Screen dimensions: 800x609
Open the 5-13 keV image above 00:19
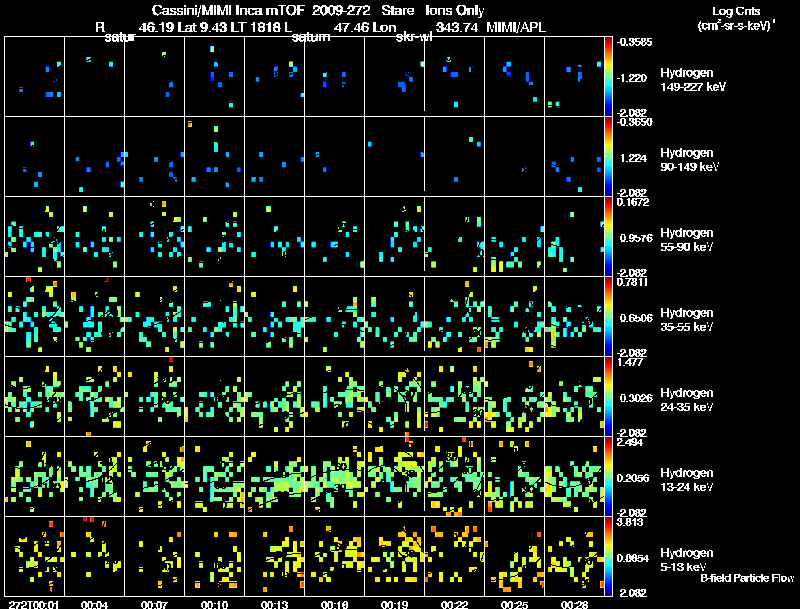click(x=394, y=557)
